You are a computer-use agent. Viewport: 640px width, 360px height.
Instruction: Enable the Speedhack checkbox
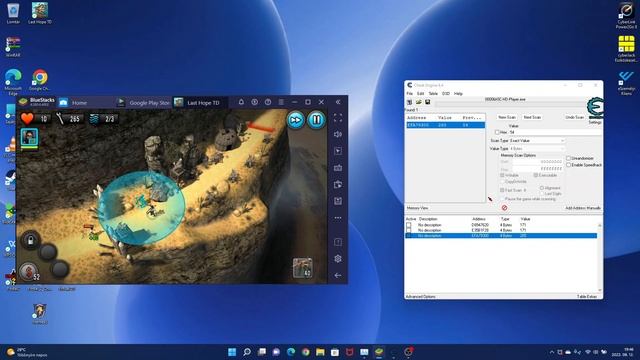[568, 165]
